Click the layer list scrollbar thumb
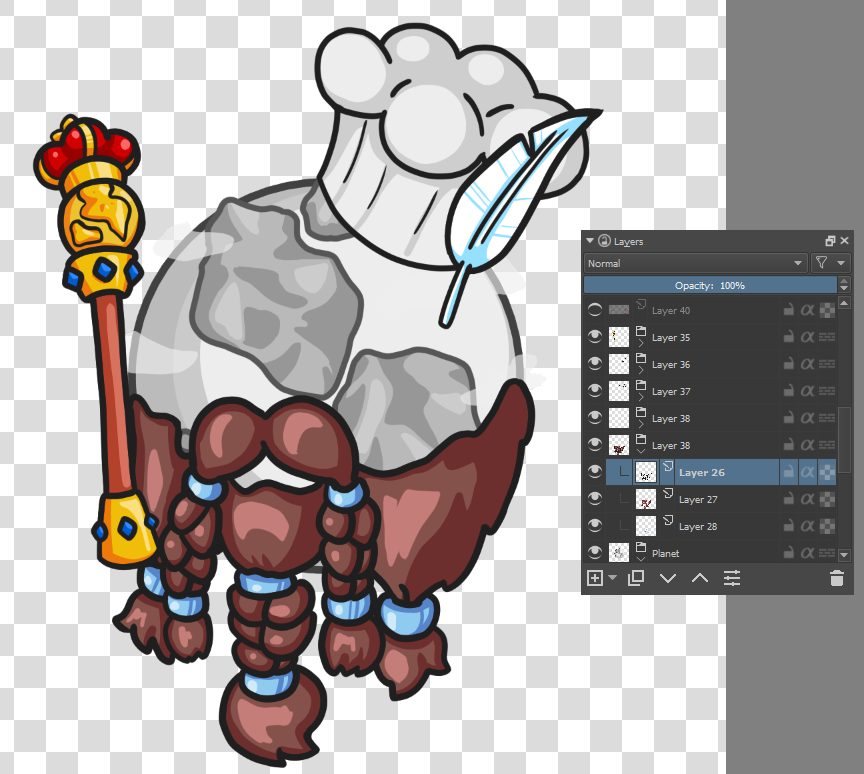 tap(844, 440)
